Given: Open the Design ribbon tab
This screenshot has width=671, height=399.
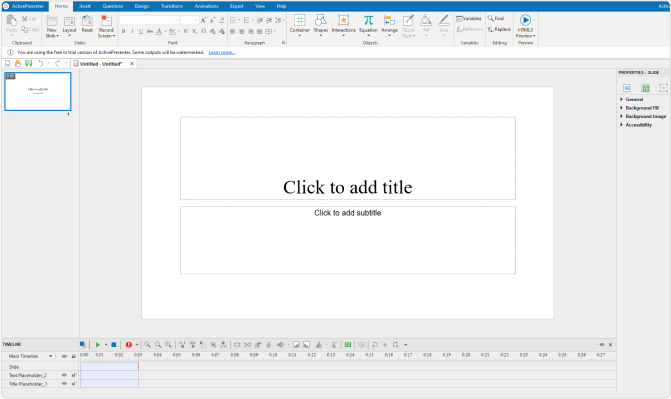Looking at the screenshot, I should [x=142, y=6].
